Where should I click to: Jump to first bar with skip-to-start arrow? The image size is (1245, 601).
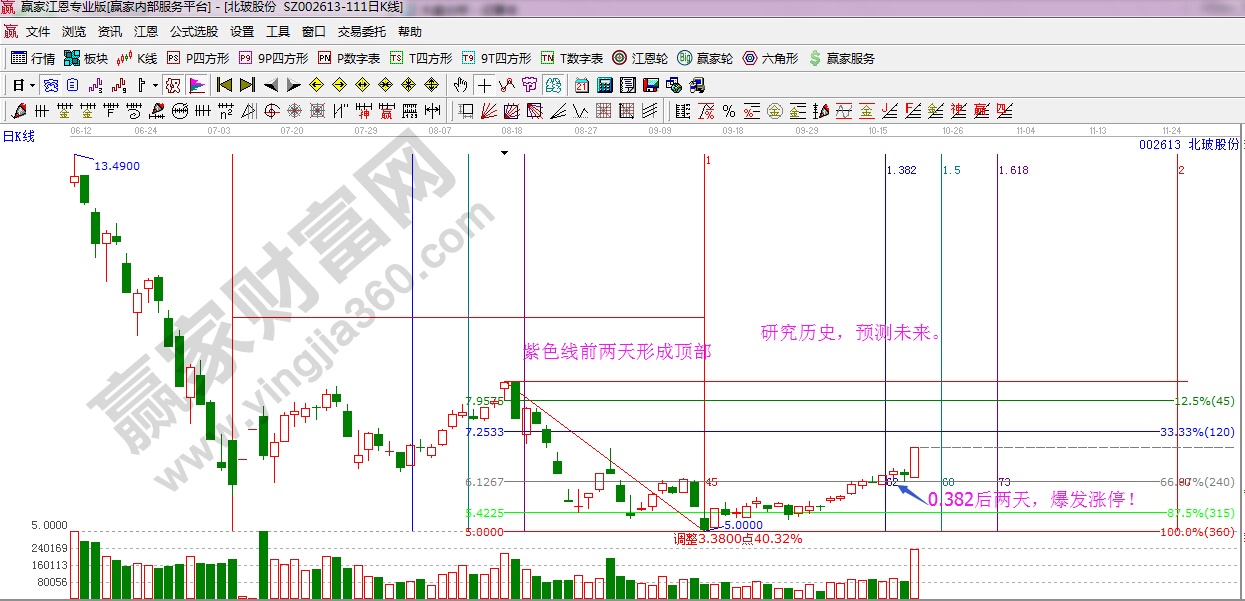click(x=224, y=85)
